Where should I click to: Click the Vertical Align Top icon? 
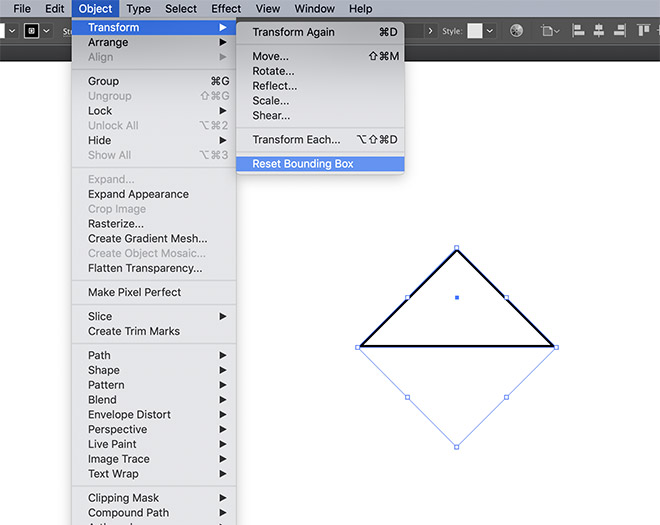[646, 31]
